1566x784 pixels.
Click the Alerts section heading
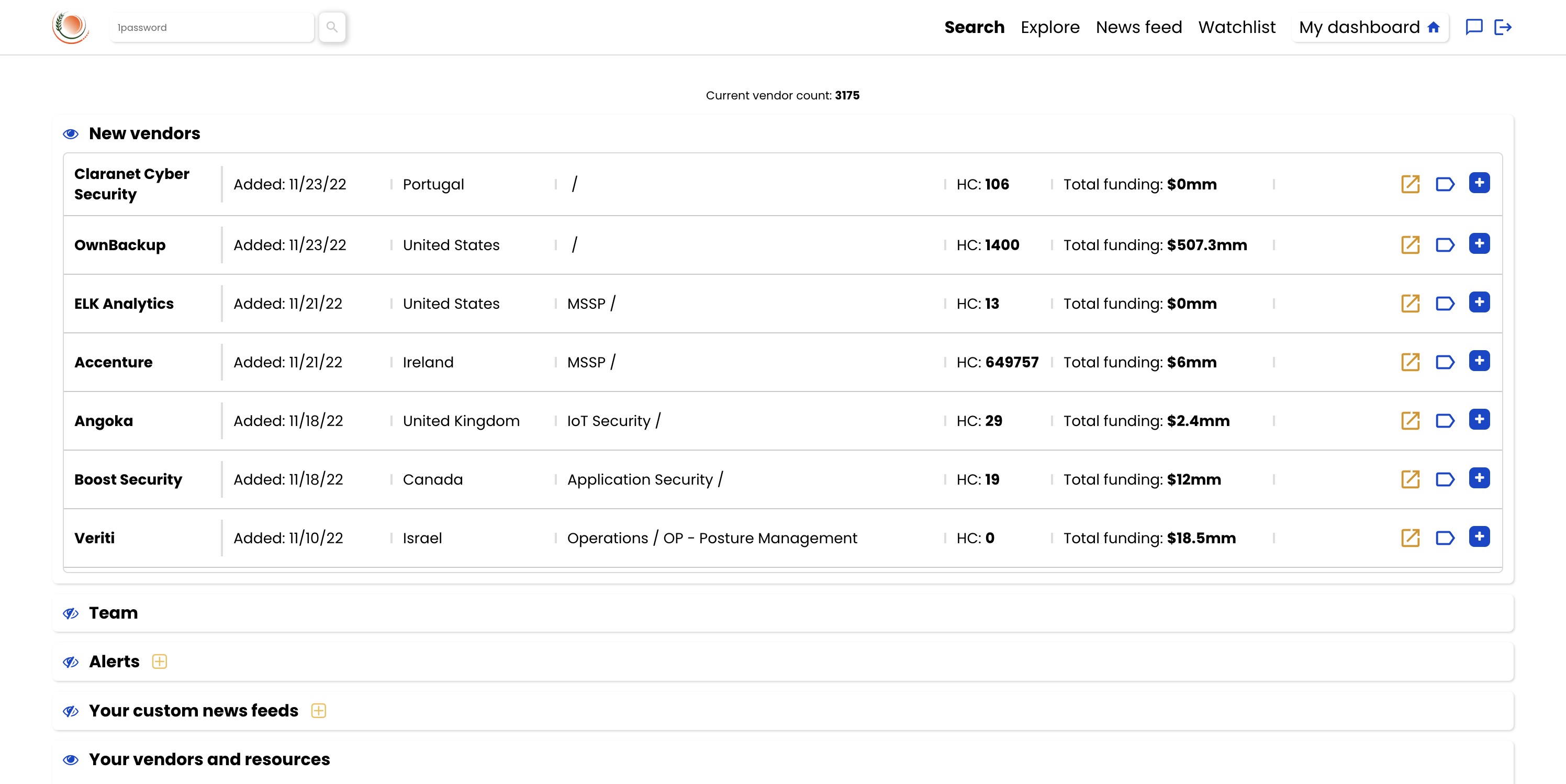coord(114,661)
